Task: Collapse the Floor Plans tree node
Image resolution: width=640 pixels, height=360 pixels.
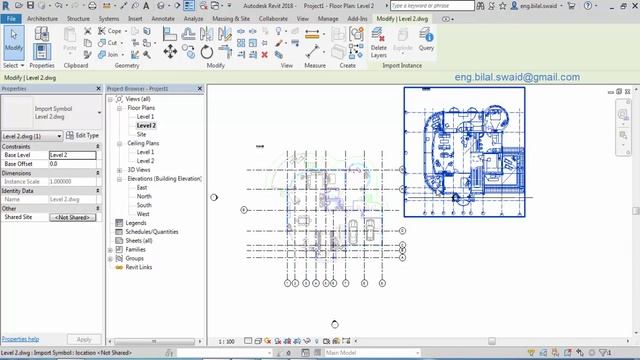Action: (120, 108)
